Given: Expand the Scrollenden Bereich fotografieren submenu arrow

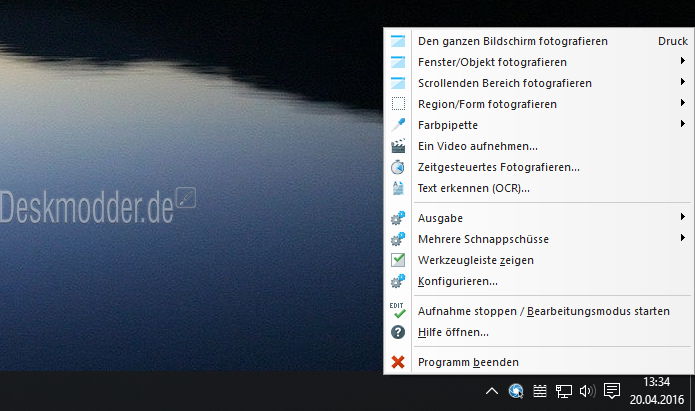Looking at the screenshot, I should (683, 82).
